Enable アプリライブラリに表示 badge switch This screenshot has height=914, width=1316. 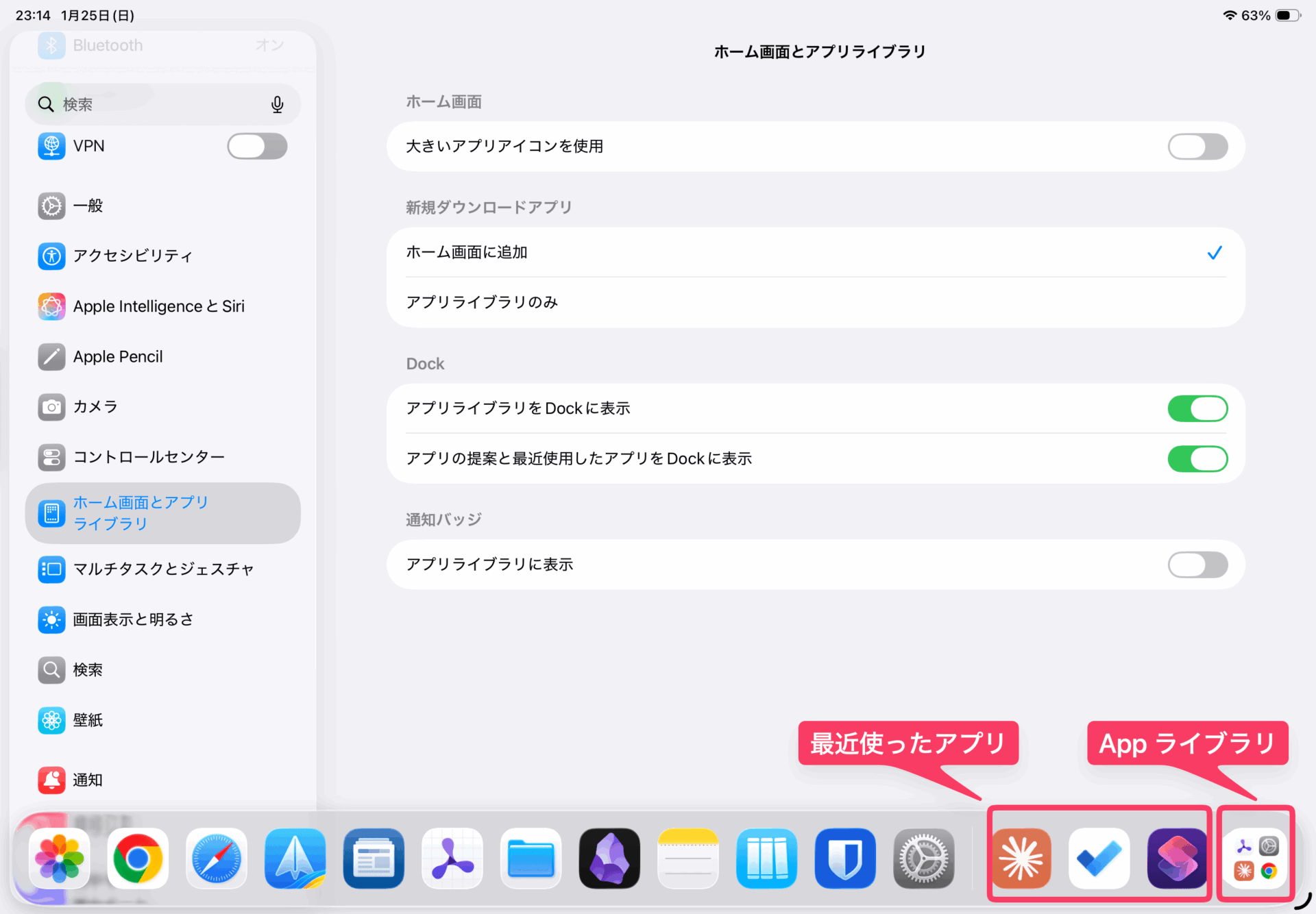coord(1197,565)
